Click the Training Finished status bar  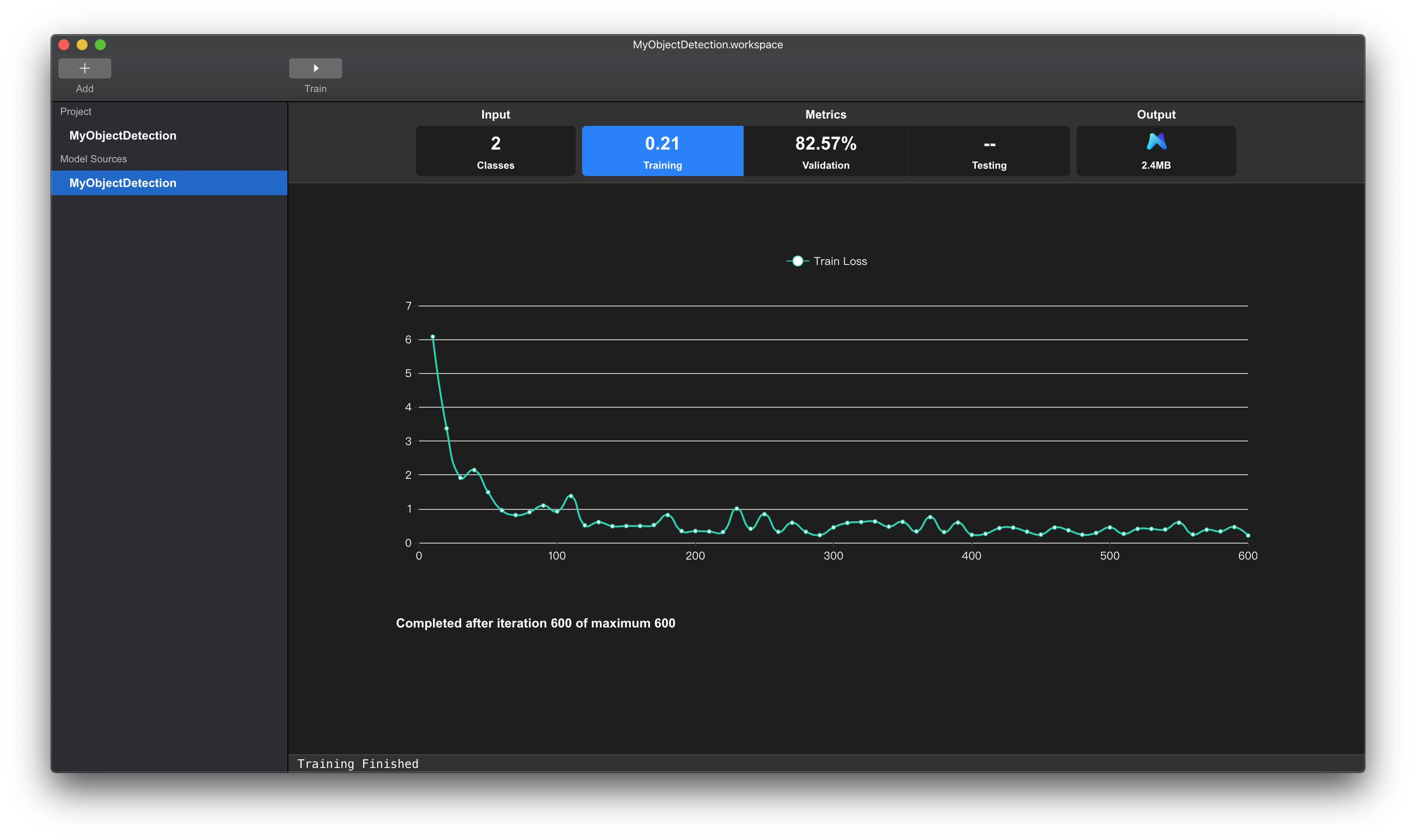click(x=358, y=763)
